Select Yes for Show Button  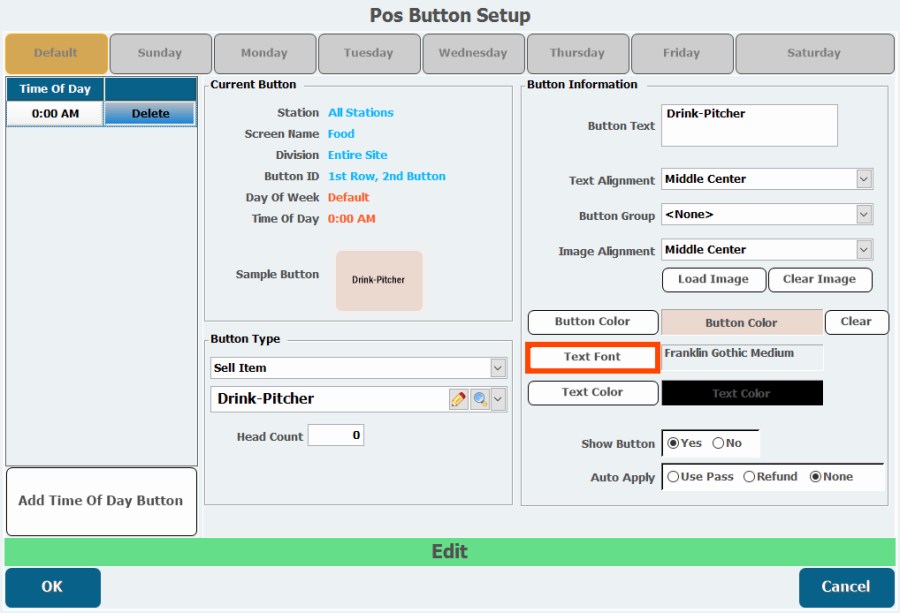click(x=673, y=443)
